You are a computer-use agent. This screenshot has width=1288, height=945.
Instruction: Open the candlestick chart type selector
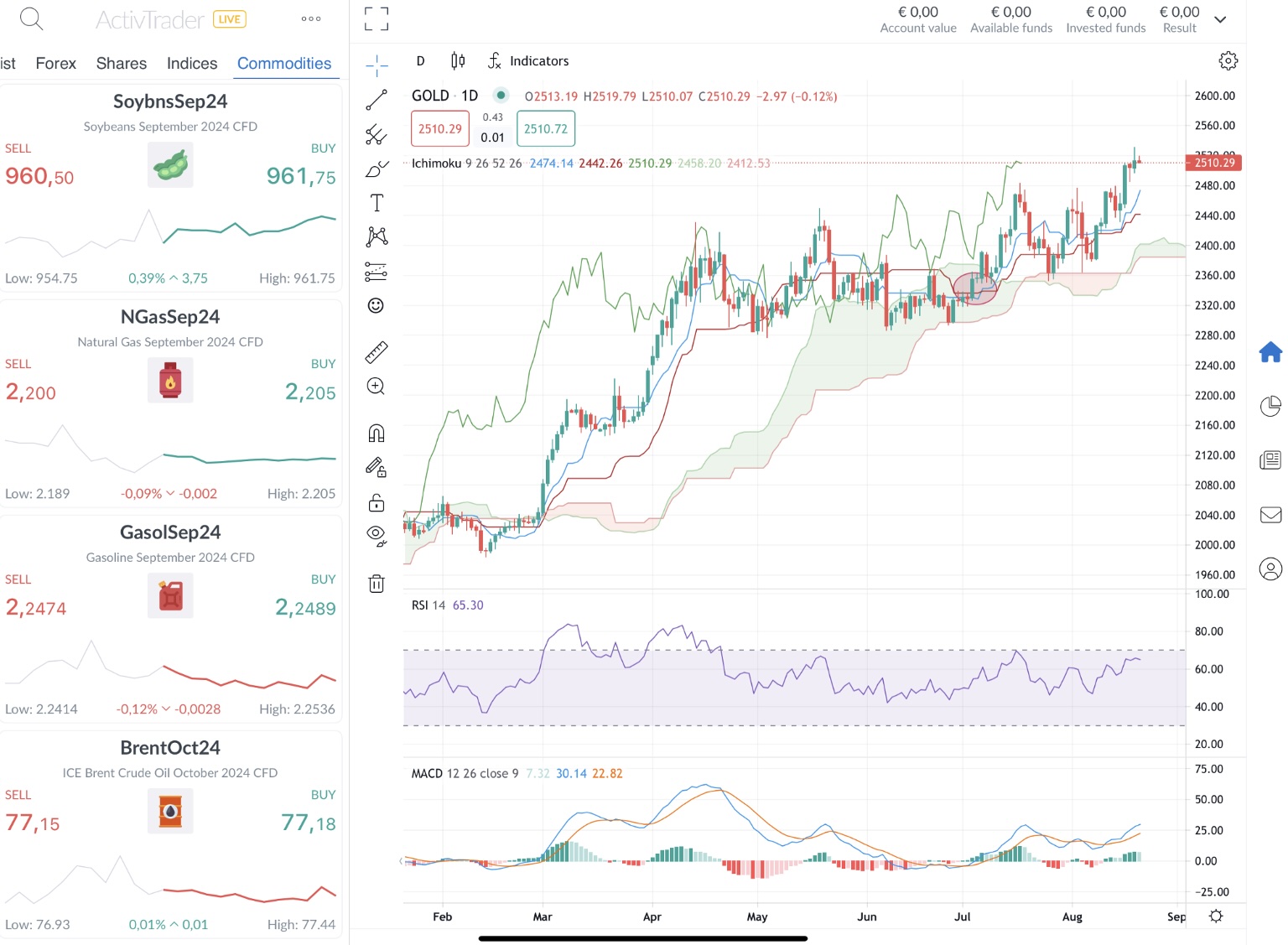coord(457,60)
